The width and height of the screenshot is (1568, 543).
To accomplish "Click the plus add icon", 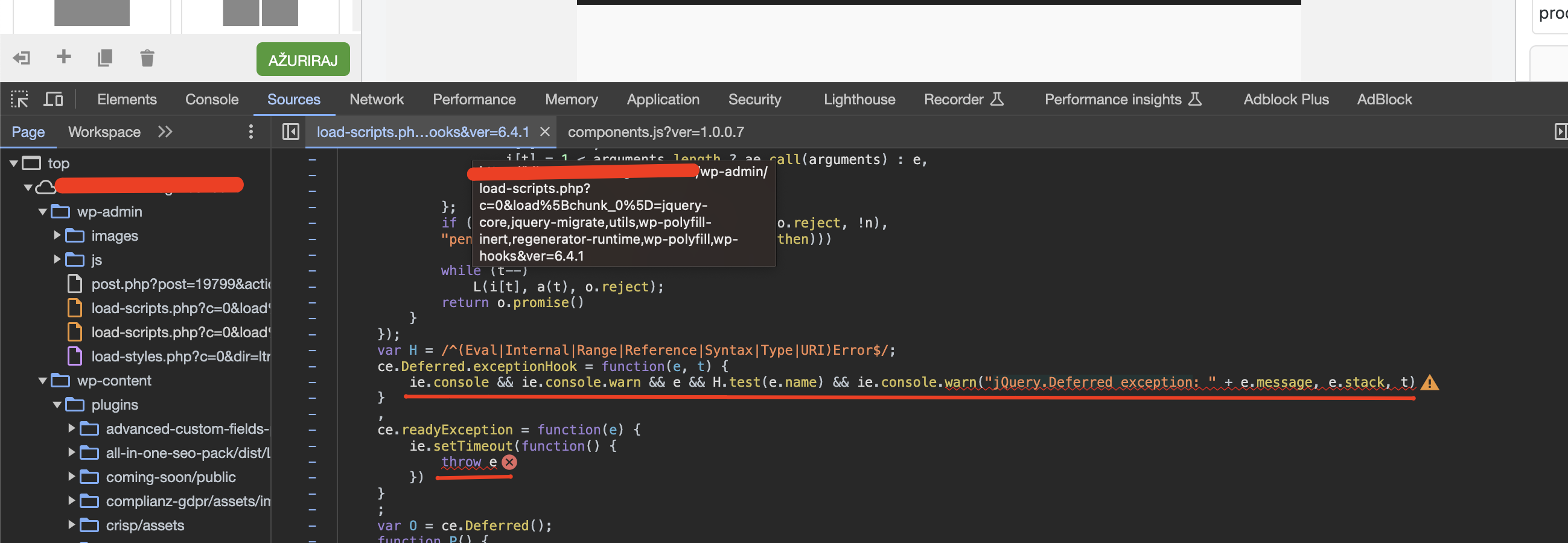I will 64,57.
